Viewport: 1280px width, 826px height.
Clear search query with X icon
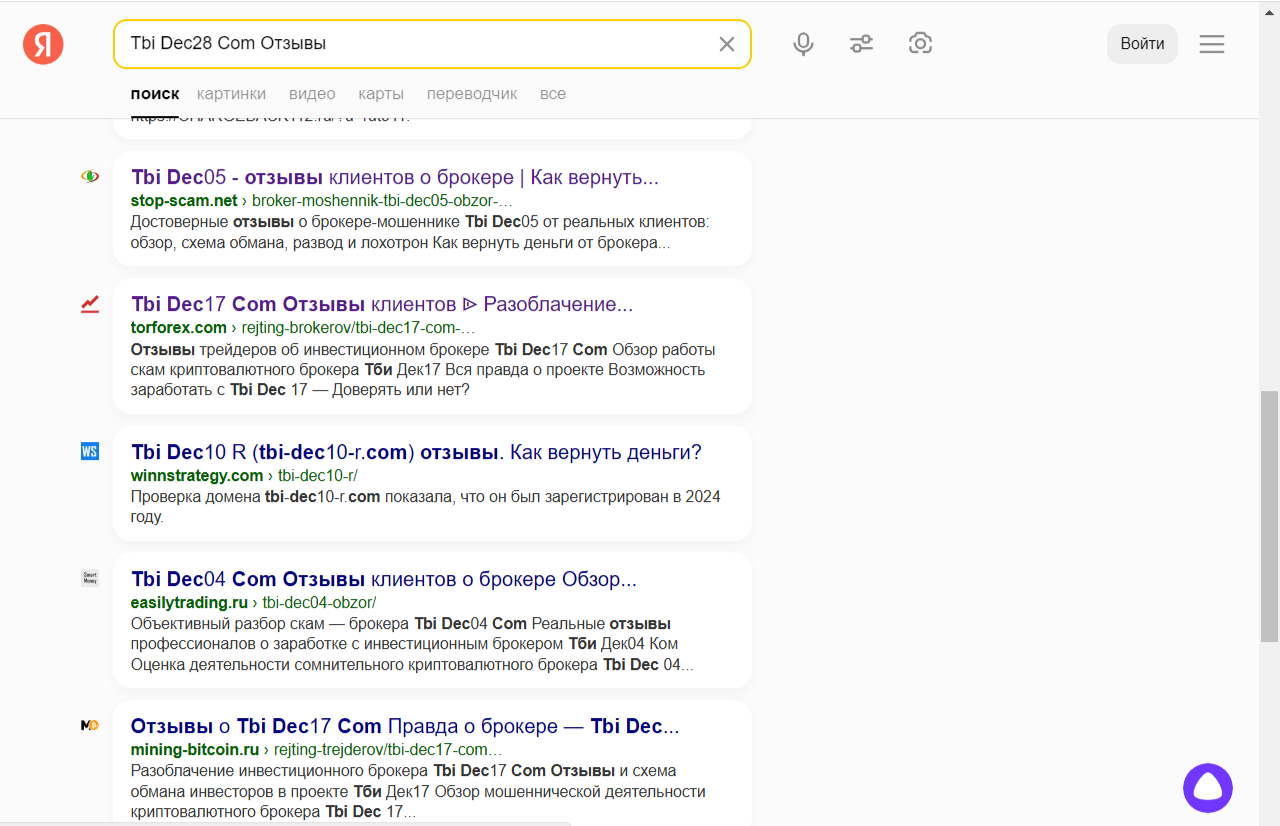727,44
